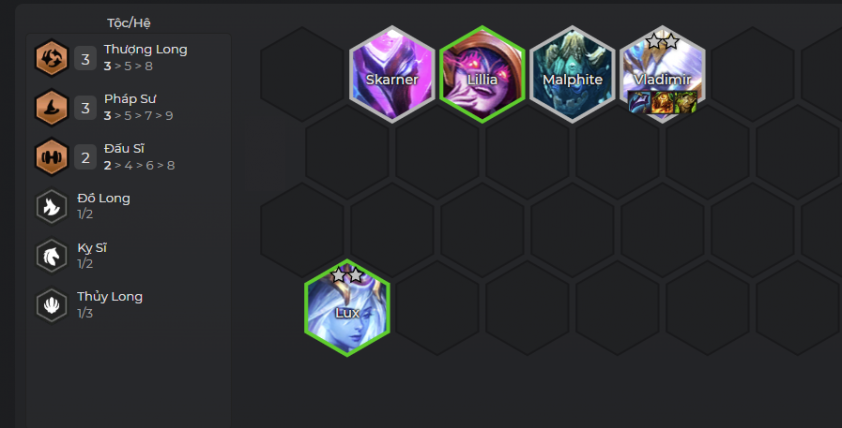Screen dimensions: 842x428
Task: Click the Đấu Sĩ count badge
Action: [85, 157]
